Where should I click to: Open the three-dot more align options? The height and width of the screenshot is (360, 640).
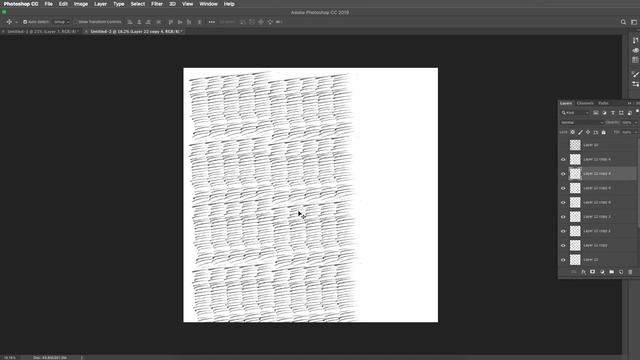pyautogui.click(x=211, y=22)
